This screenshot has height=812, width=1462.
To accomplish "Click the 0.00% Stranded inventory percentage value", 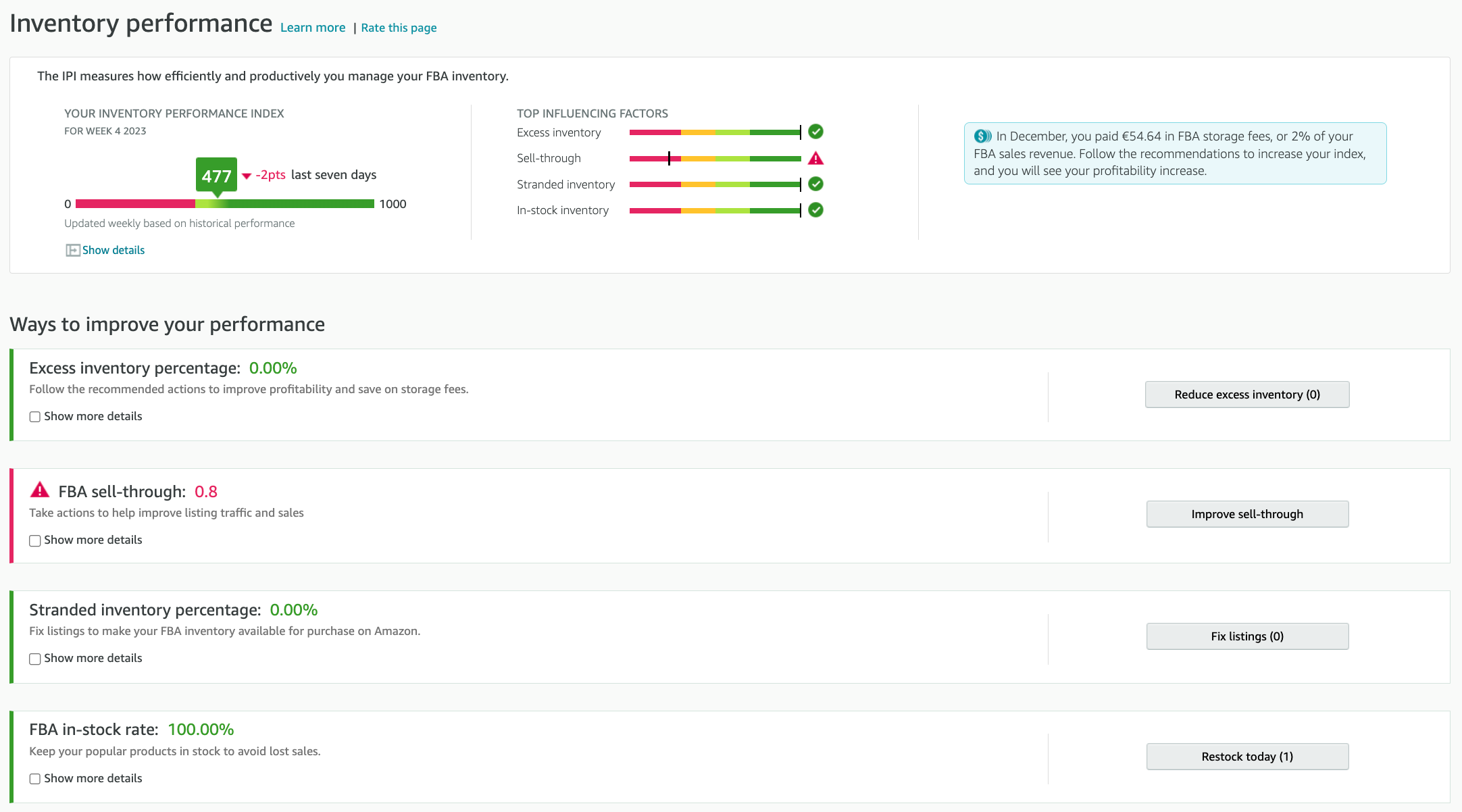I will [294, 610].
